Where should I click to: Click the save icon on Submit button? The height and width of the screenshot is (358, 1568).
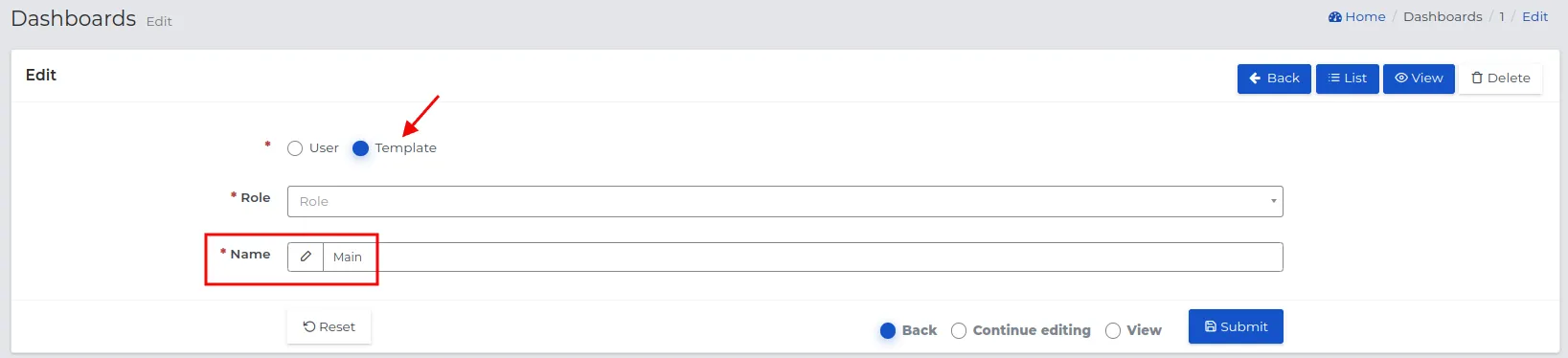pyautogui.click(x=1211, y=327)
